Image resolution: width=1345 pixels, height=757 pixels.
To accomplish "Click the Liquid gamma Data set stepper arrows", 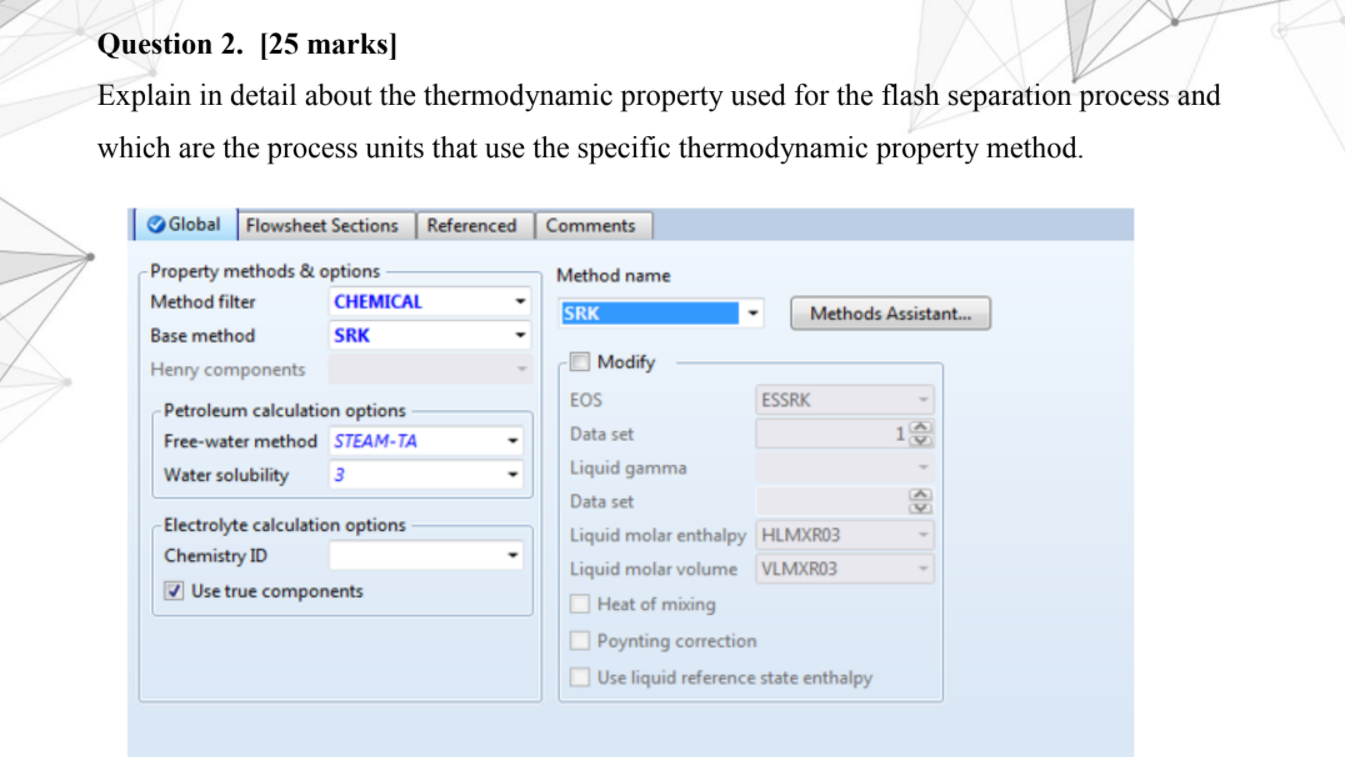I will (921, 501).
